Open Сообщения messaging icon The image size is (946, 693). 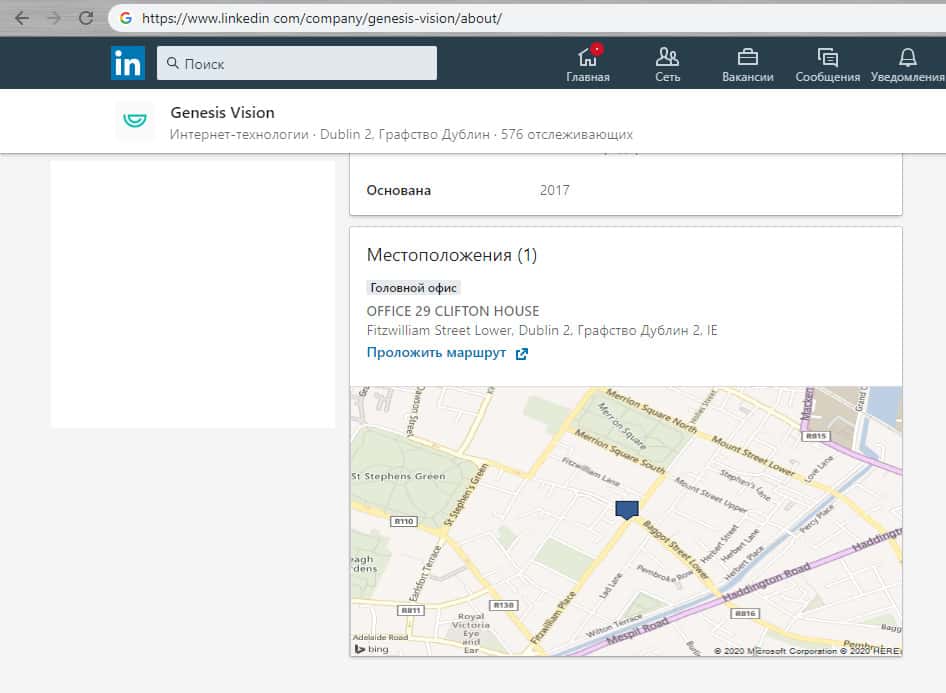(827, 56)
